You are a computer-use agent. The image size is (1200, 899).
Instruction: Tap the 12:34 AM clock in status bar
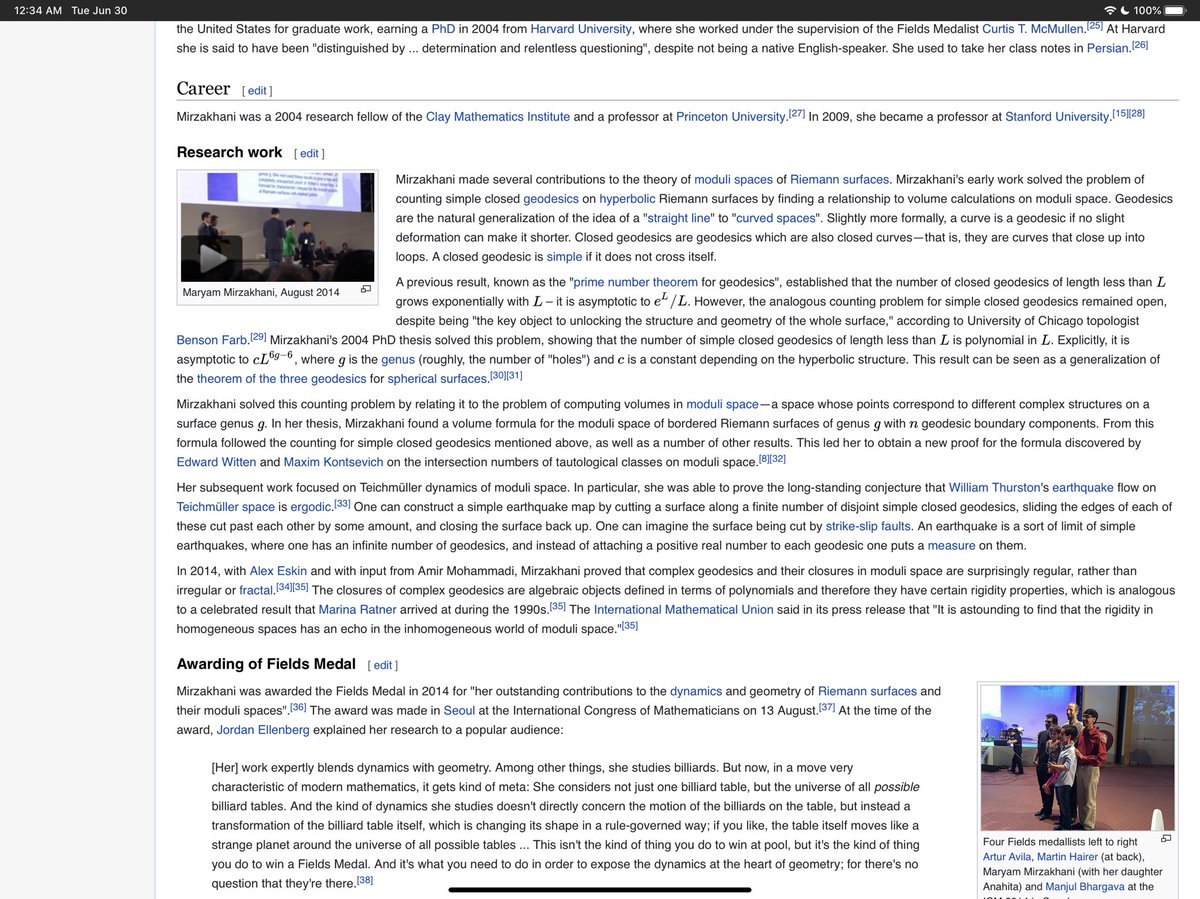(x=38, y=10)
